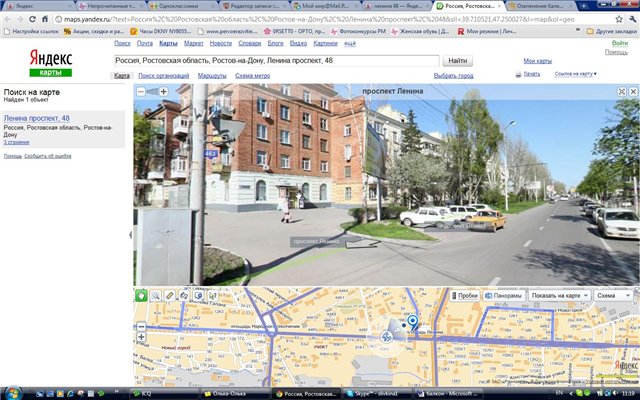This screenshot has width=640, height=400.
Task: Click the Yandex Maps logo
Action: coord(51,63)
